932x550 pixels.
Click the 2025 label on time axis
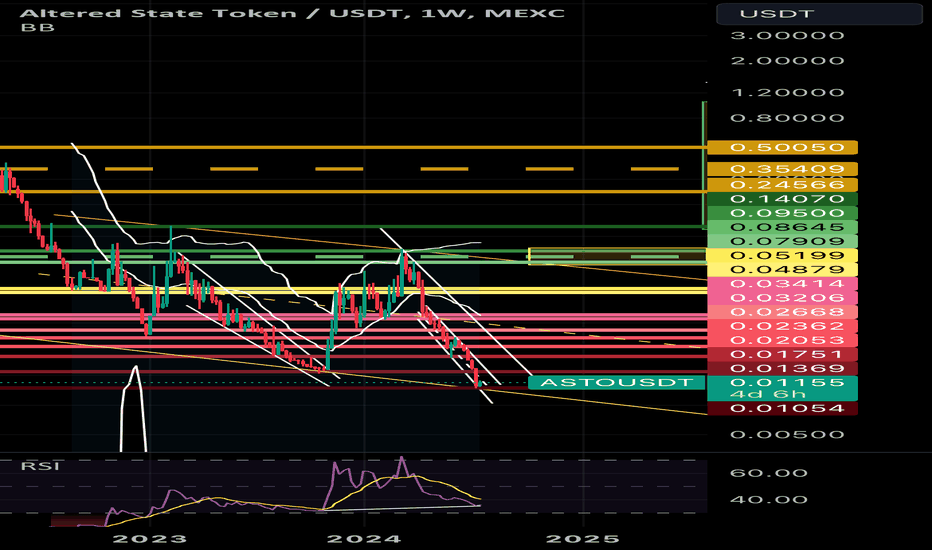click(583, 539)
